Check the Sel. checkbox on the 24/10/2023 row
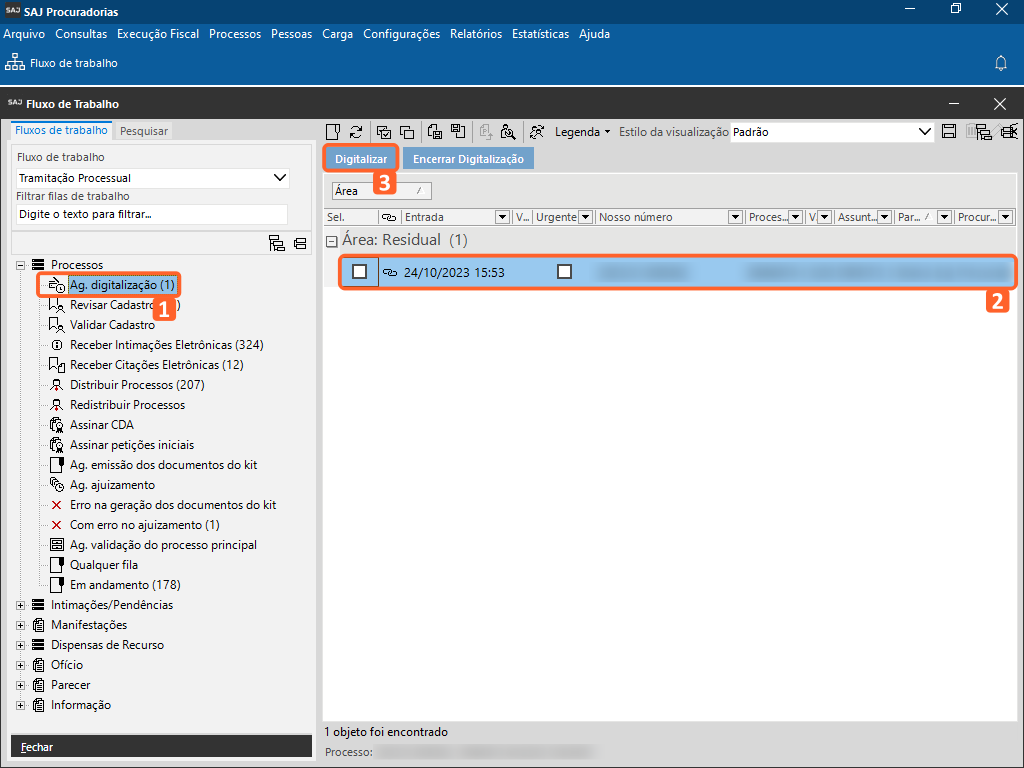This screenshot has width=1024, height=768. [x=360, y=272]
